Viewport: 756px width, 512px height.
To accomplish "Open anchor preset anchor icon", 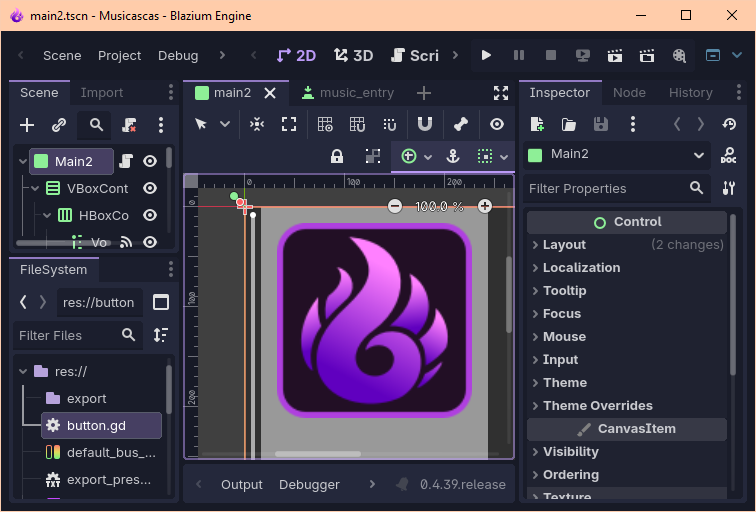I will tap(453, 156).
